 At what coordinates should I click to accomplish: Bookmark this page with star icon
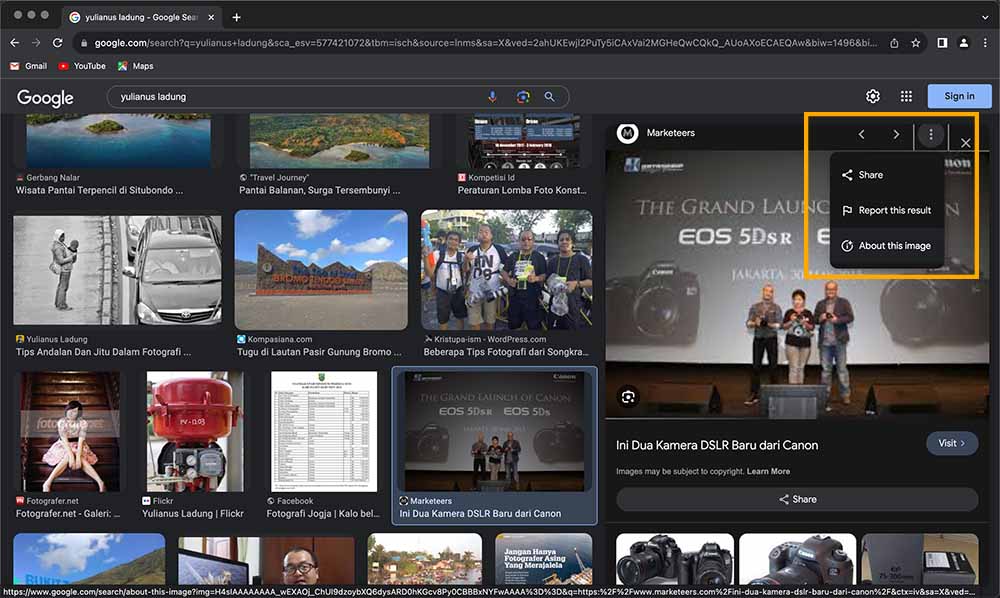click(x=915, y=43)
